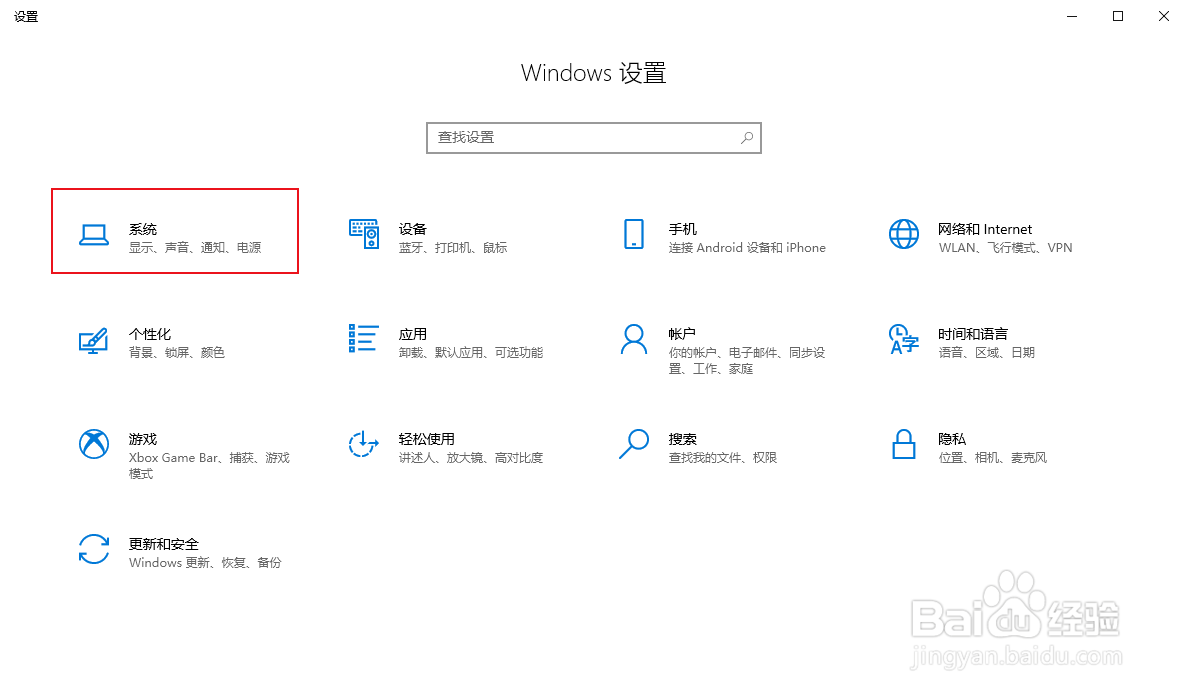Close the 设置 window

pyautogui.click(x=1164, y=16)
